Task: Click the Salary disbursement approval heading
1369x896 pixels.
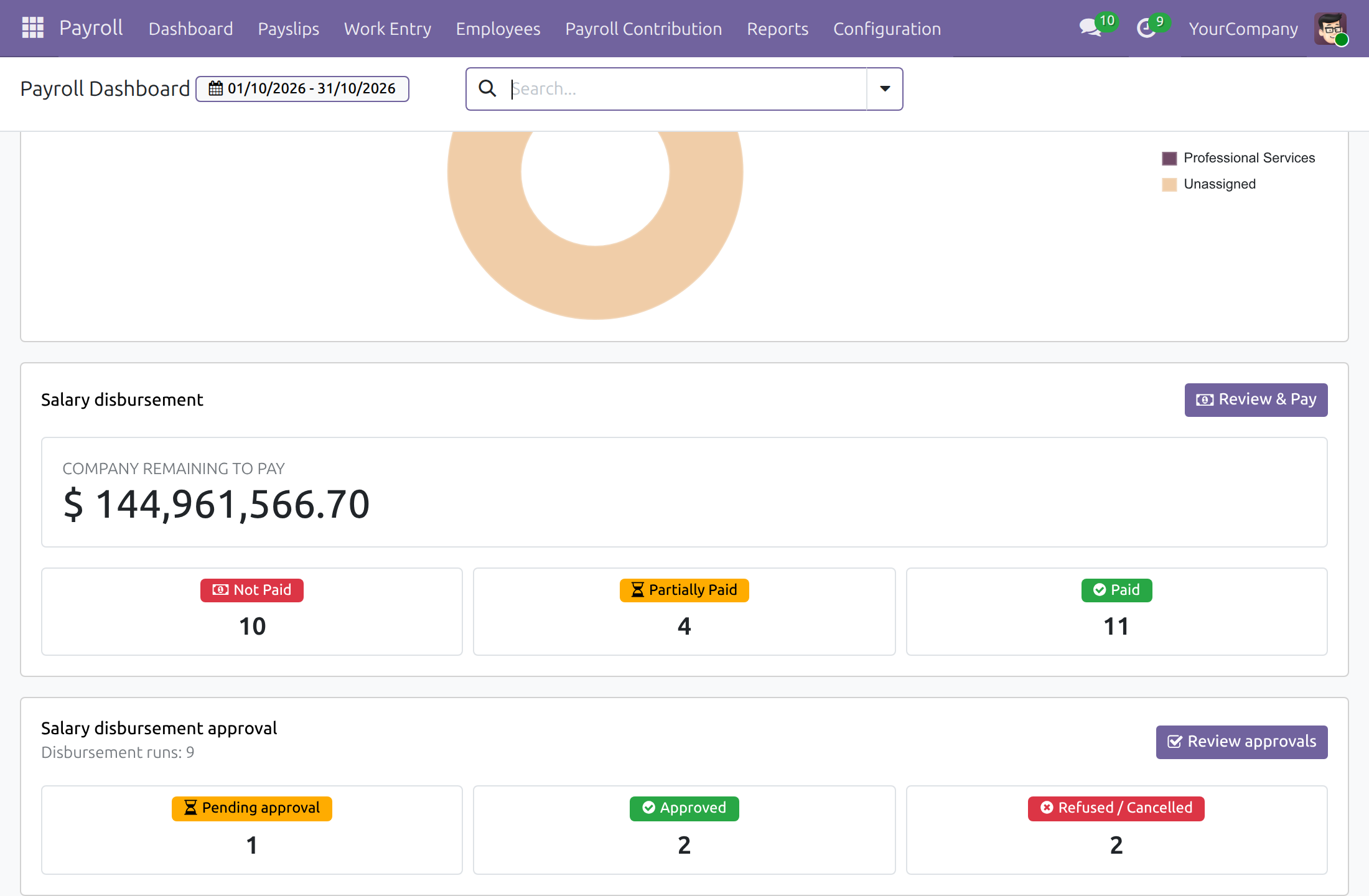Action: (x=159, y=728)
